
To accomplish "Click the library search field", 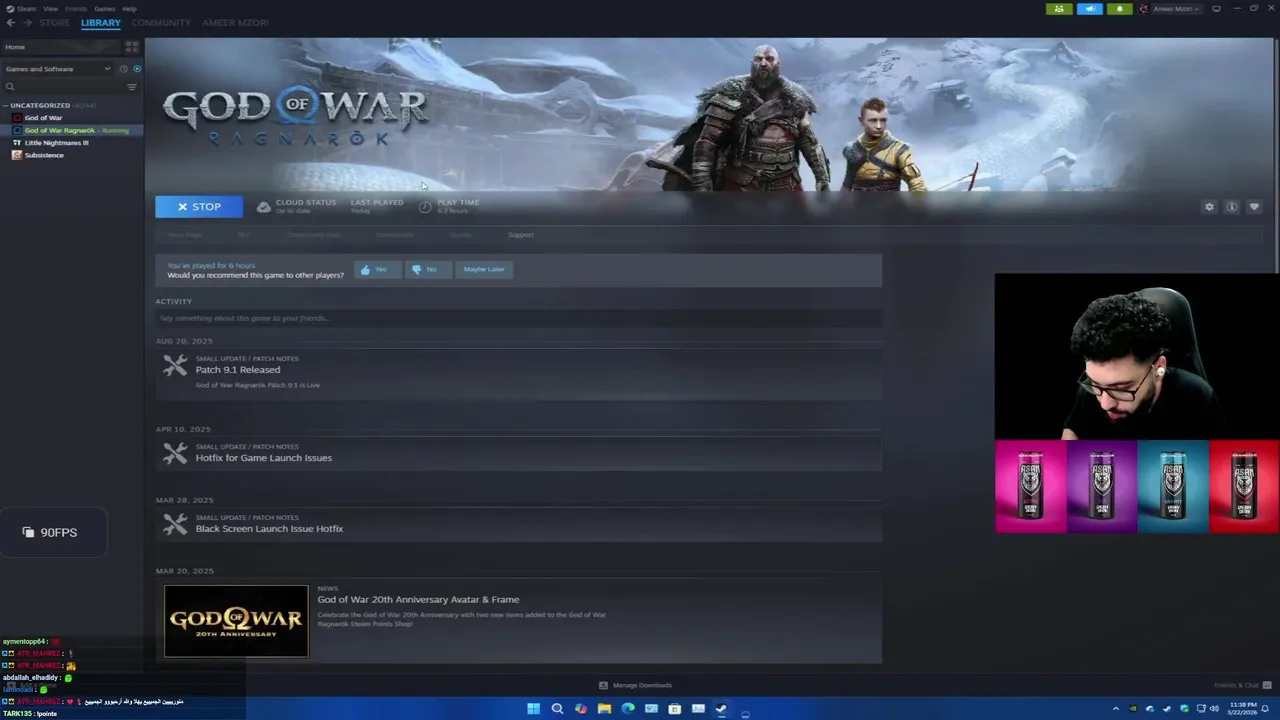I will (63, 87).
